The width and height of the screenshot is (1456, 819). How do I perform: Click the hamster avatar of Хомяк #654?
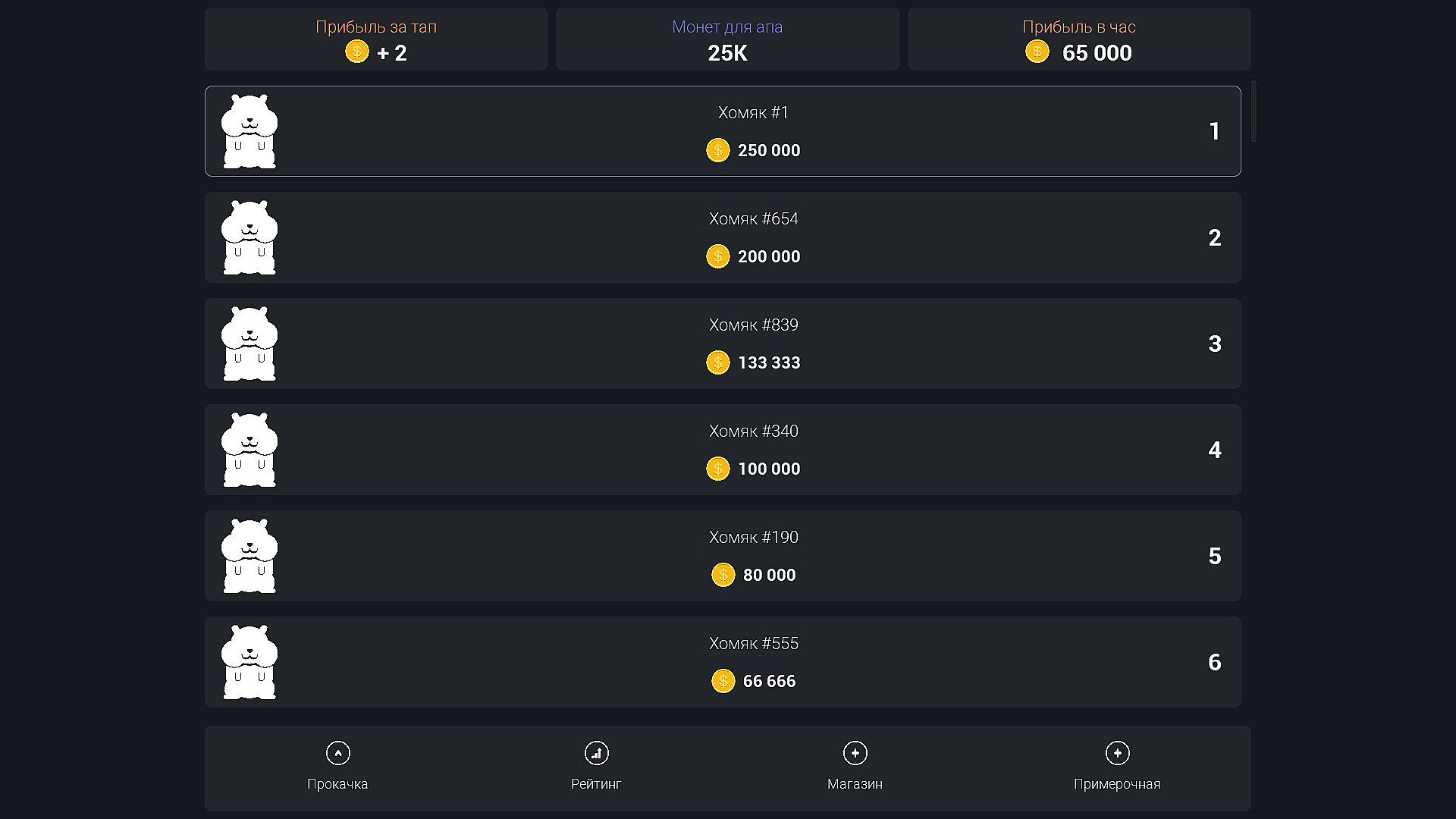[x=249, y=237]
